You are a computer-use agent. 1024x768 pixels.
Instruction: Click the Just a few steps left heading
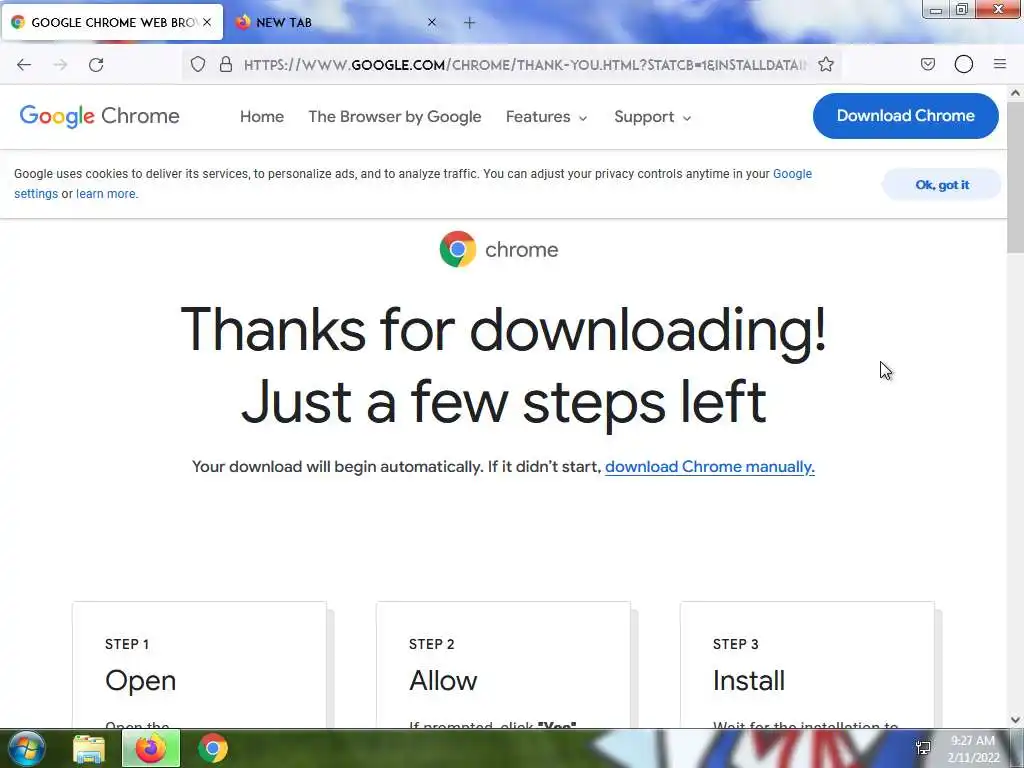pyautogui.click(x=504, y=402)
